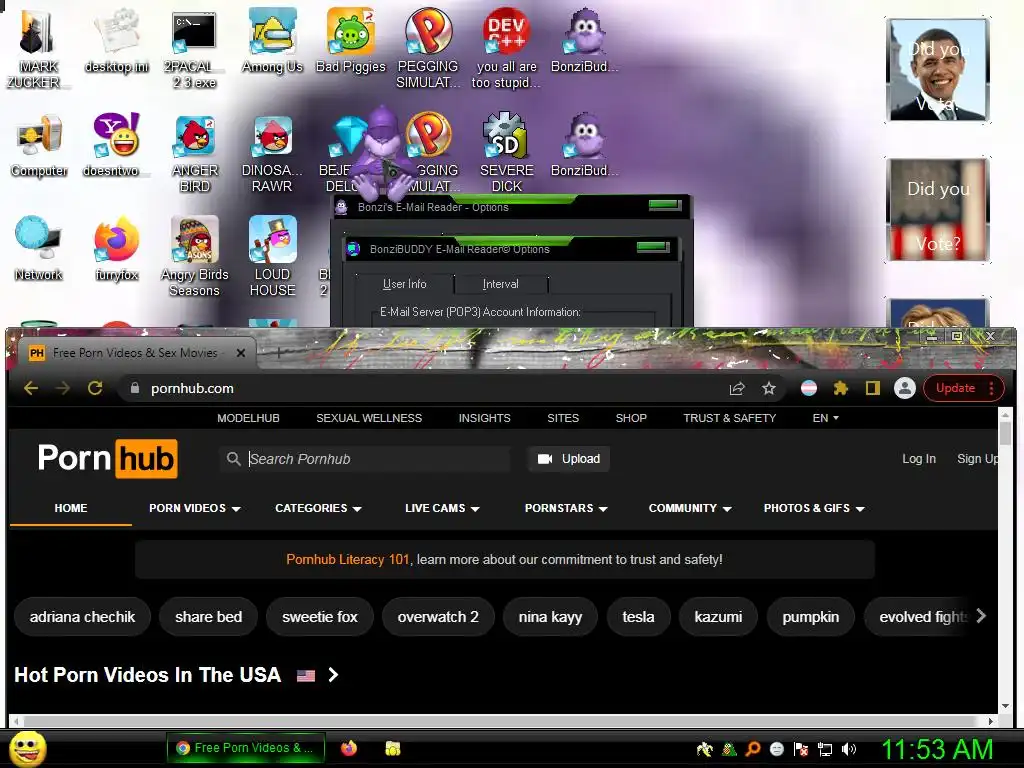
Task: Click the red Update browser button
Action: coord(955,388)
